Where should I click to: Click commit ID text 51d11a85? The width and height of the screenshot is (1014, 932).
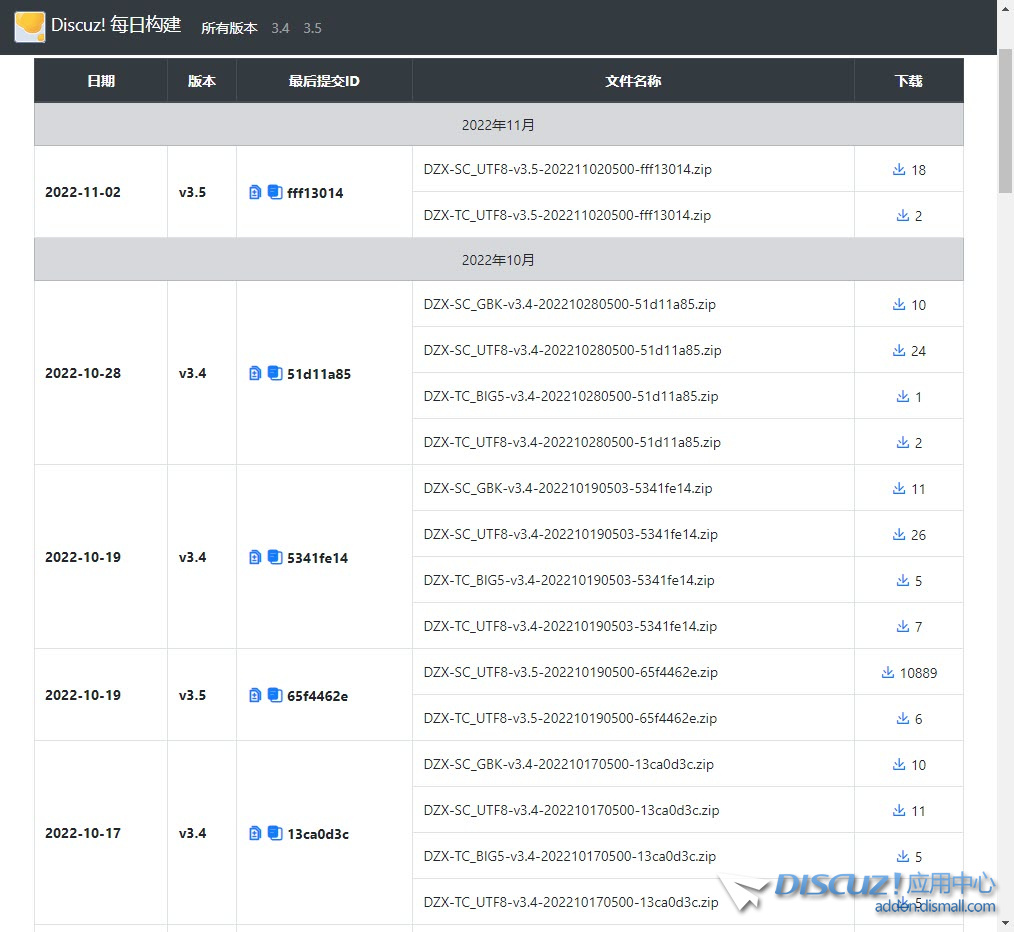(319, 374)
